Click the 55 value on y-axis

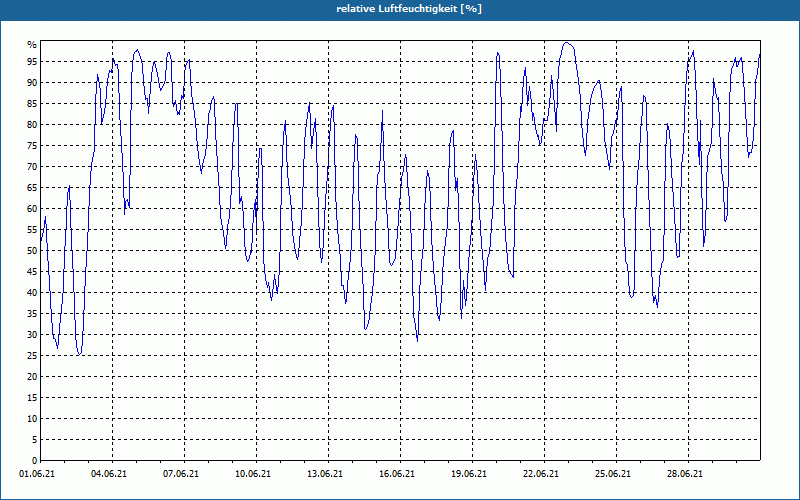(32, 230)
